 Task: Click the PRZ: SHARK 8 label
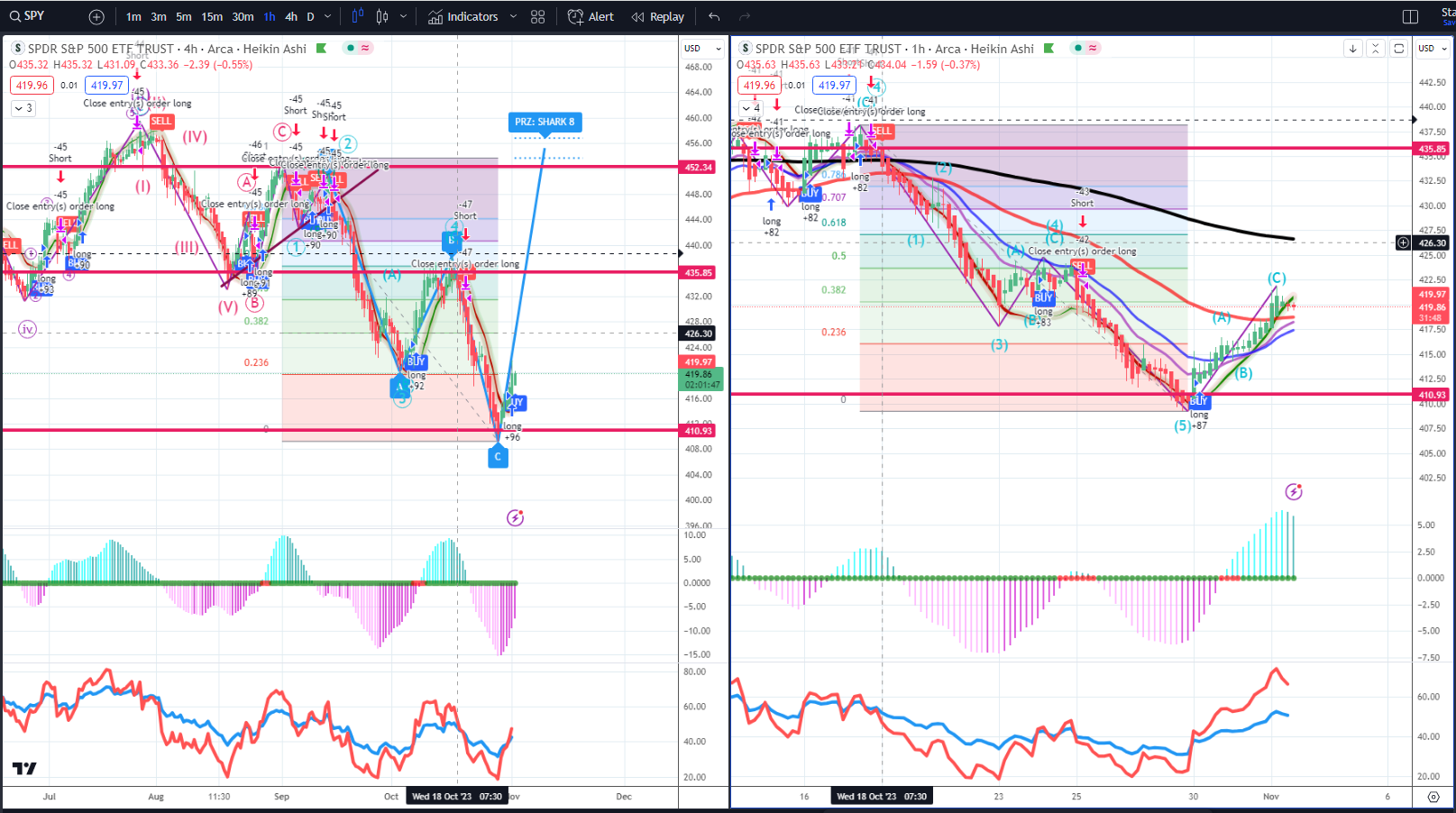(545, 122)
